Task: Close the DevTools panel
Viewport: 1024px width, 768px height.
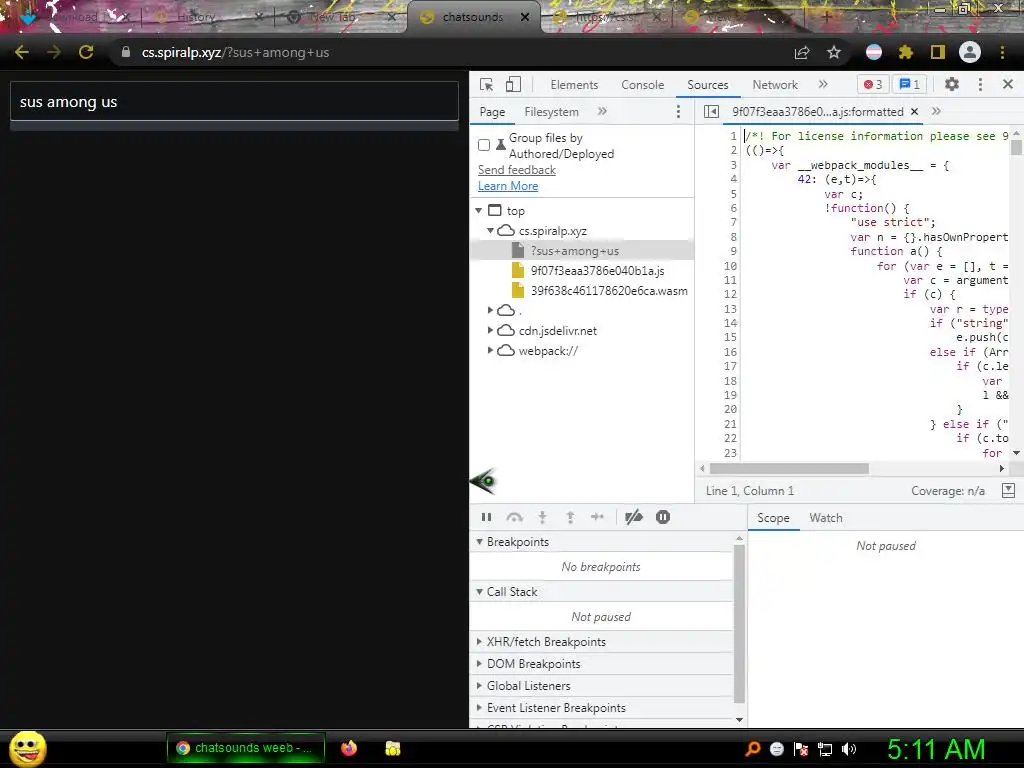Action: click(1008, 84)
